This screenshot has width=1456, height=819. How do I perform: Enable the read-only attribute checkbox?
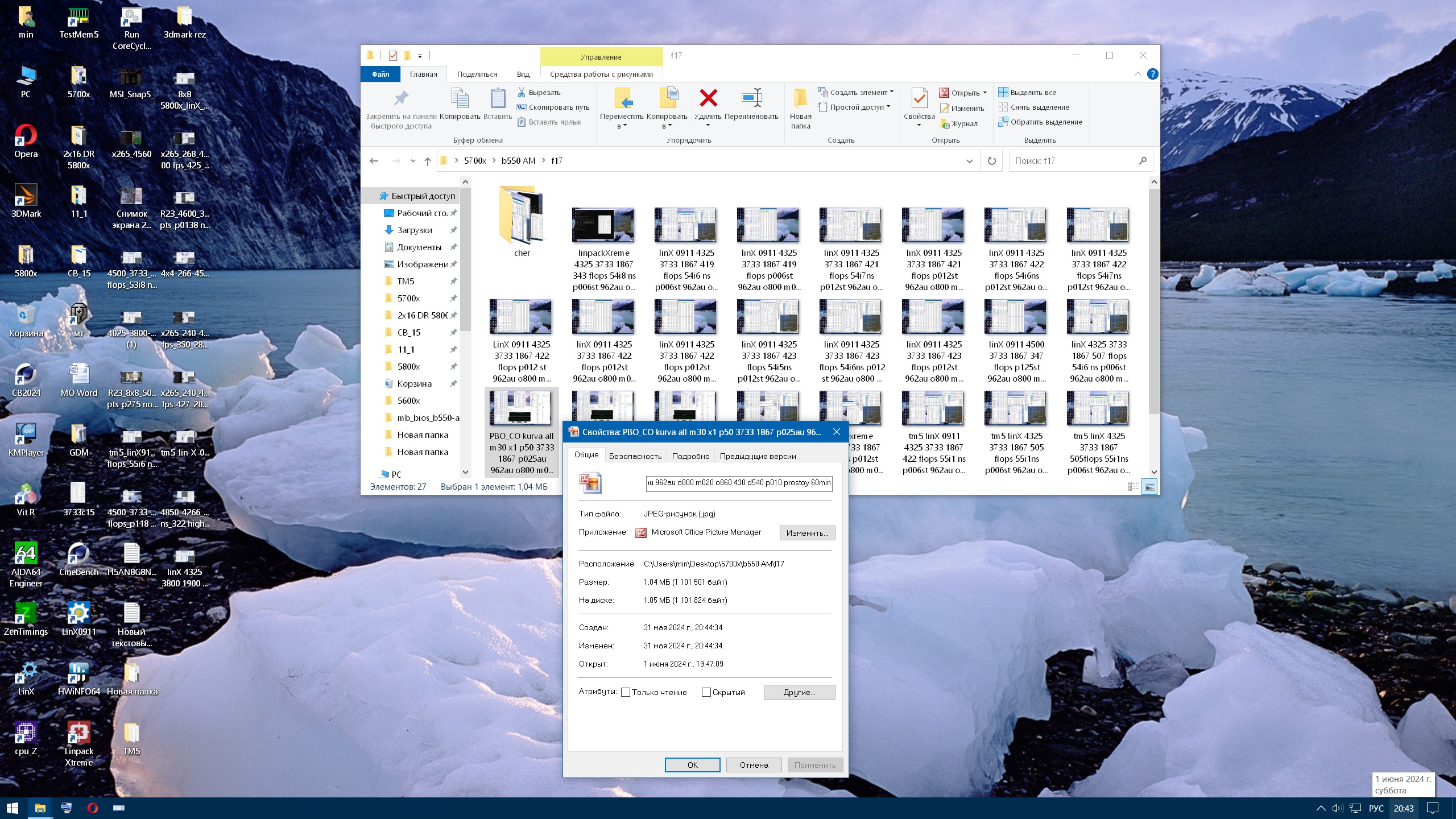coord(626,692)
